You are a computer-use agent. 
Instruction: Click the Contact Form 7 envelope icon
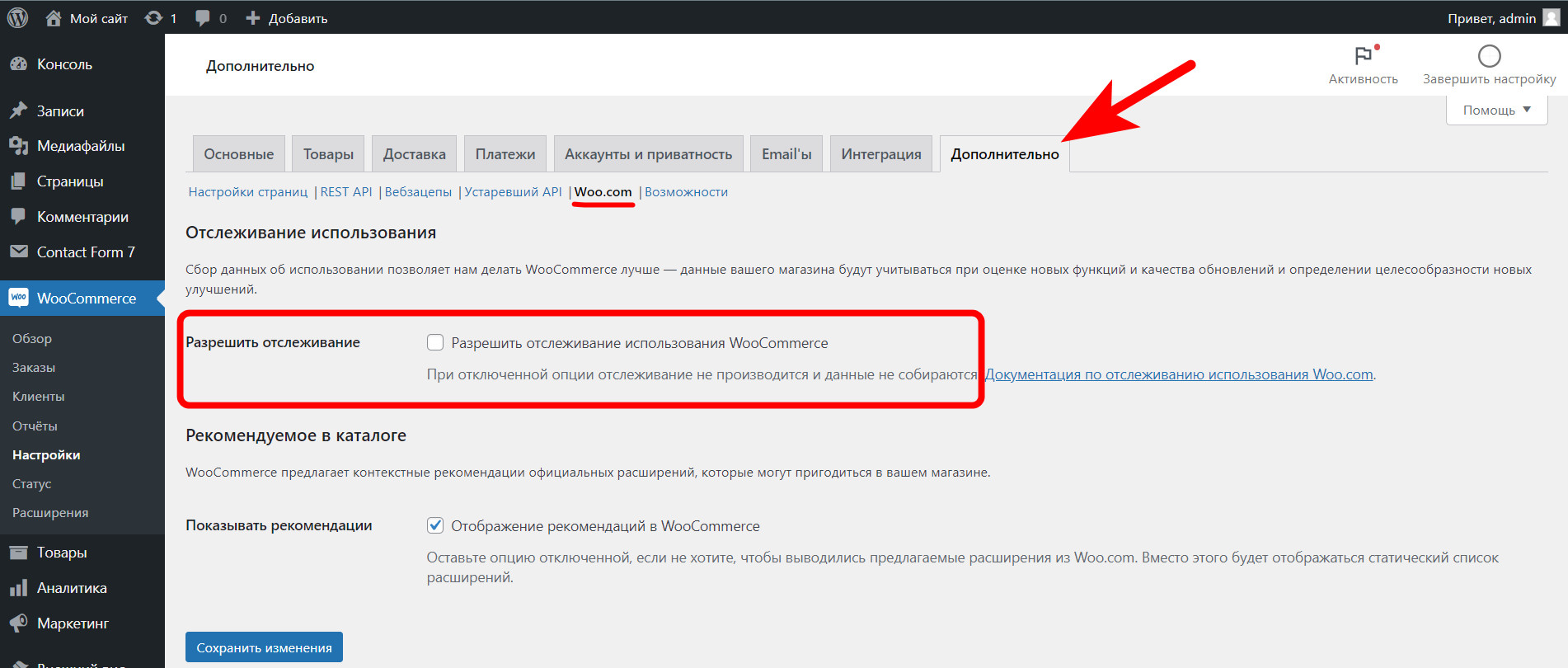18,252
